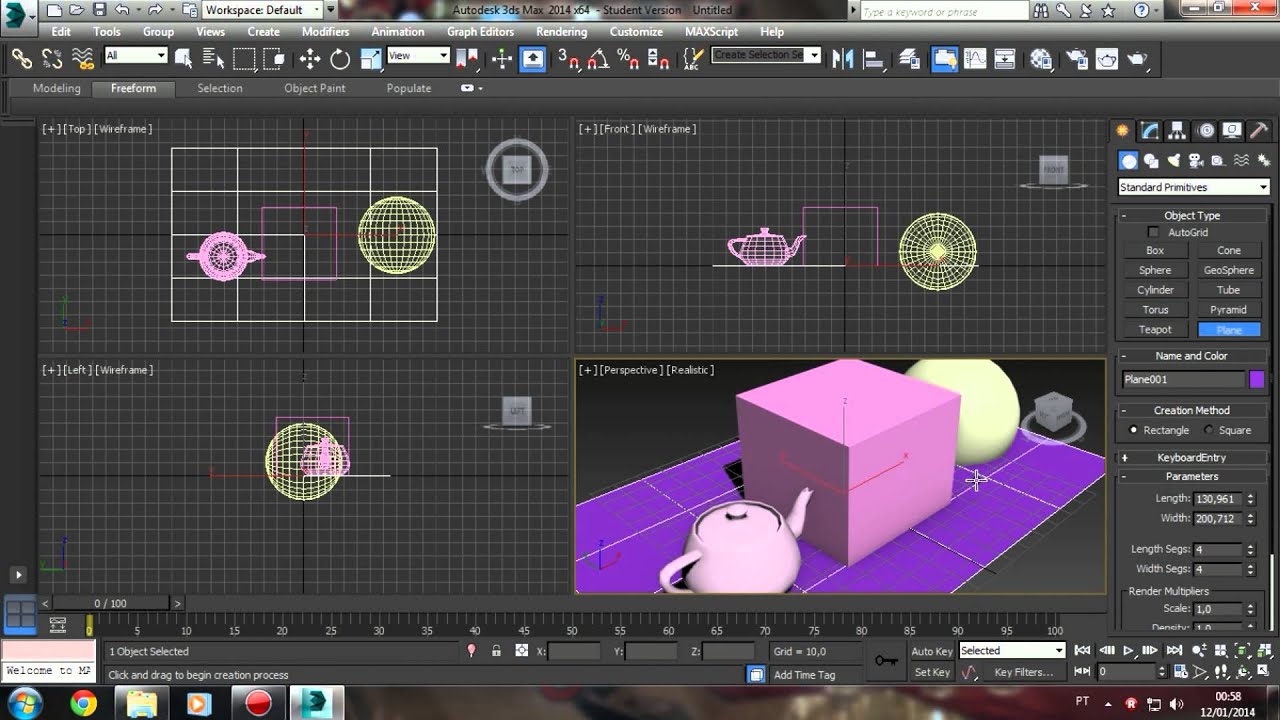Toggle Set Key mode
This screenshot has width=1280, height=720.
(x=932, y=672)
